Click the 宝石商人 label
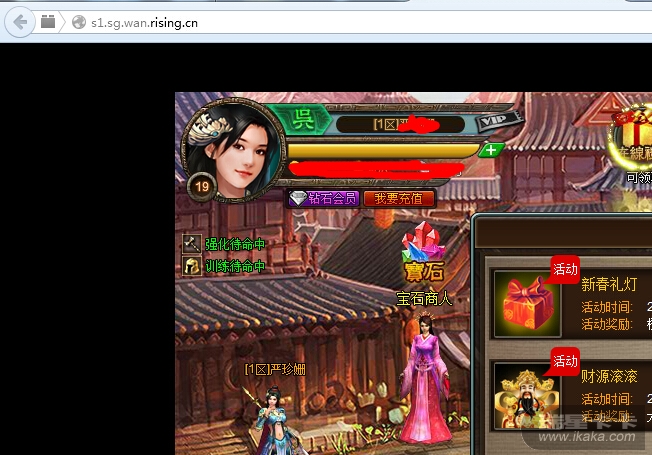Viewport: 652px width, 455px height. [424, 298]
